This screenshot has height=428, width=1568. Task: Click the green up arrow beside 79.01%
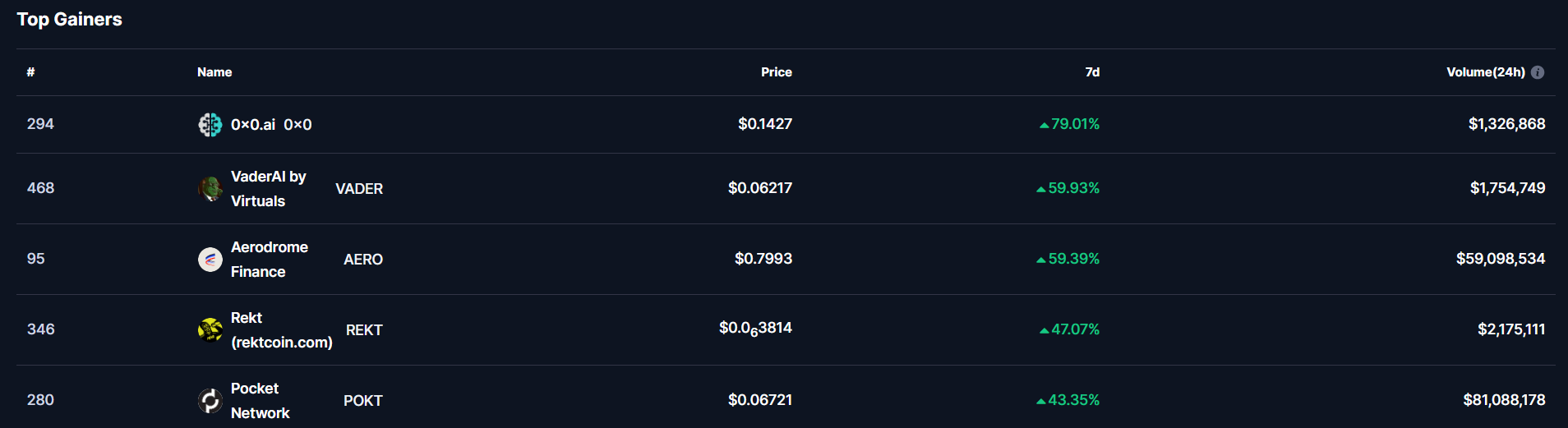(x=1044, y=125)
